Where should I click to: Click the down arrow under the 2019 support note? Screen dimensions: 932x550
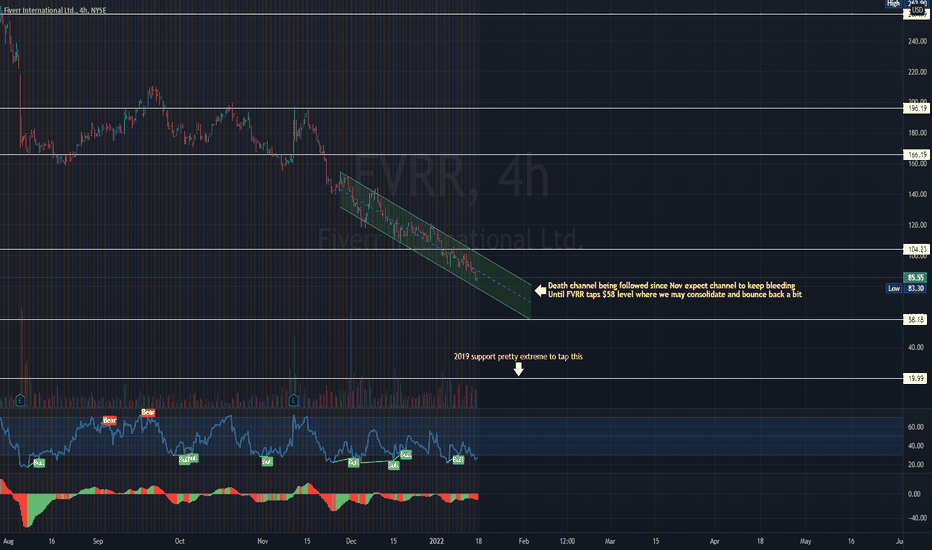518,369
